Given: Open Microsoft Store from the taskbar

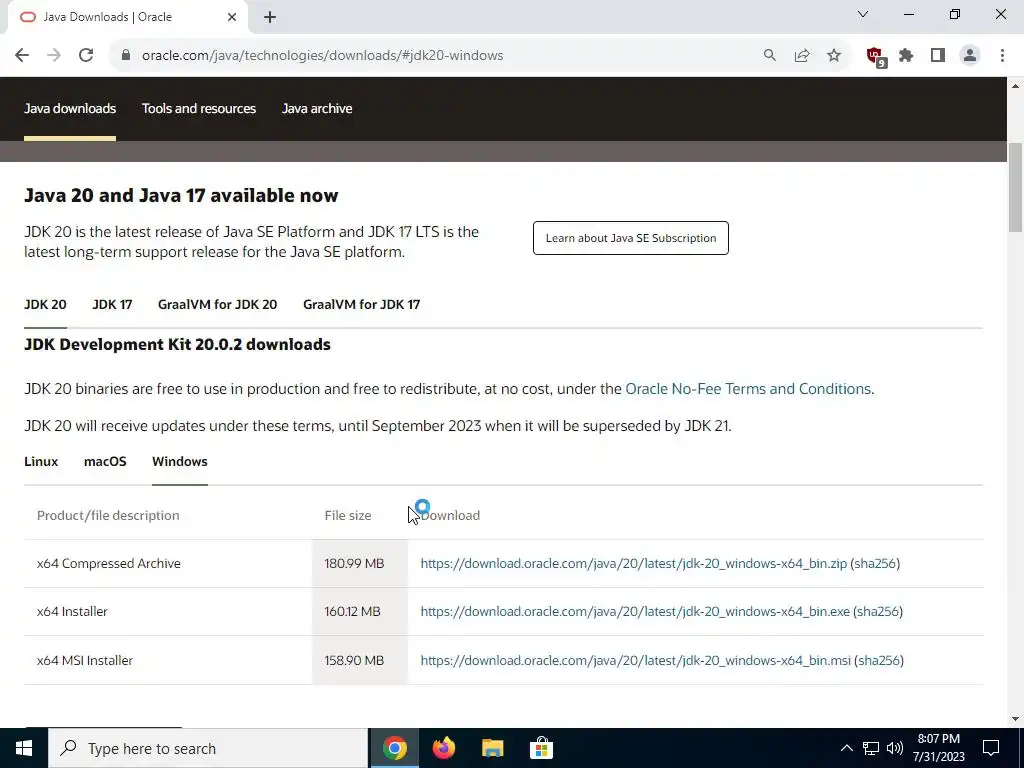Looking at the screenshot, I should [541, 748].
